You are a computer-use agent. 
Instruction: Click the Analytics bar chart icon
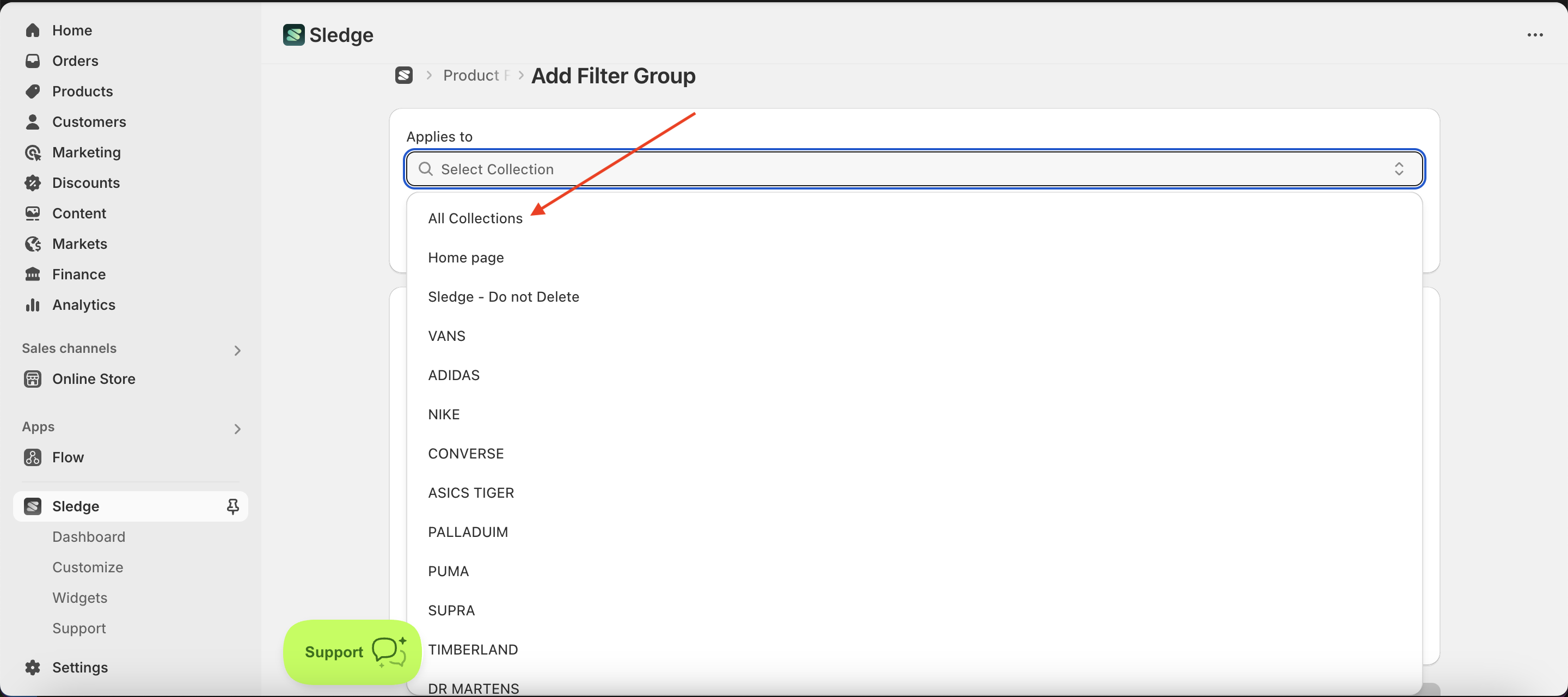(33, 304)
